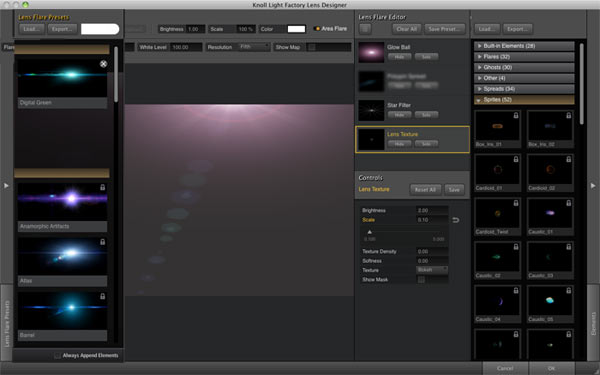Click the lock icon on Caustic_02 sprite

[516, 247]
